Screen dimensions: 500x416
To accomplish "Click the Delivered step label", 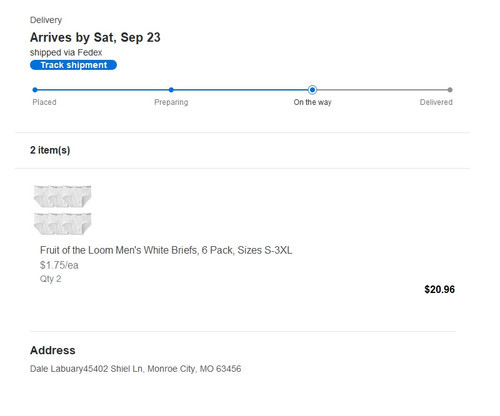I will (x=436, y=102).
